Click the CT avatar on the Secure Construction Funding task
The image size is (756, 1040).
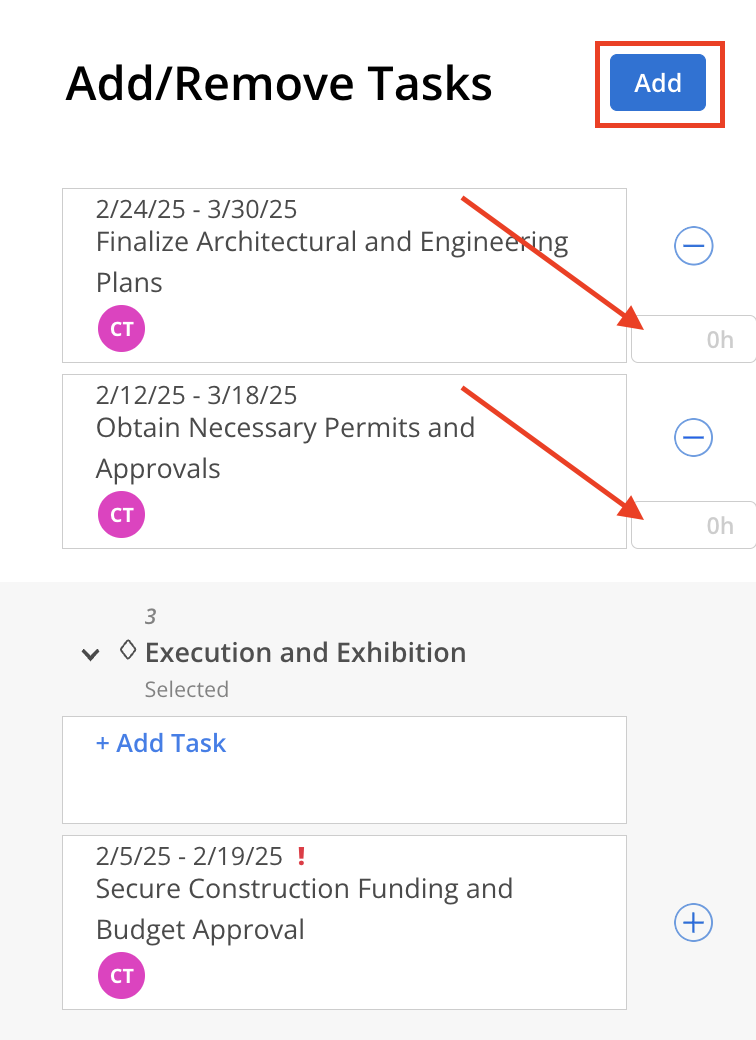(121, 976)
